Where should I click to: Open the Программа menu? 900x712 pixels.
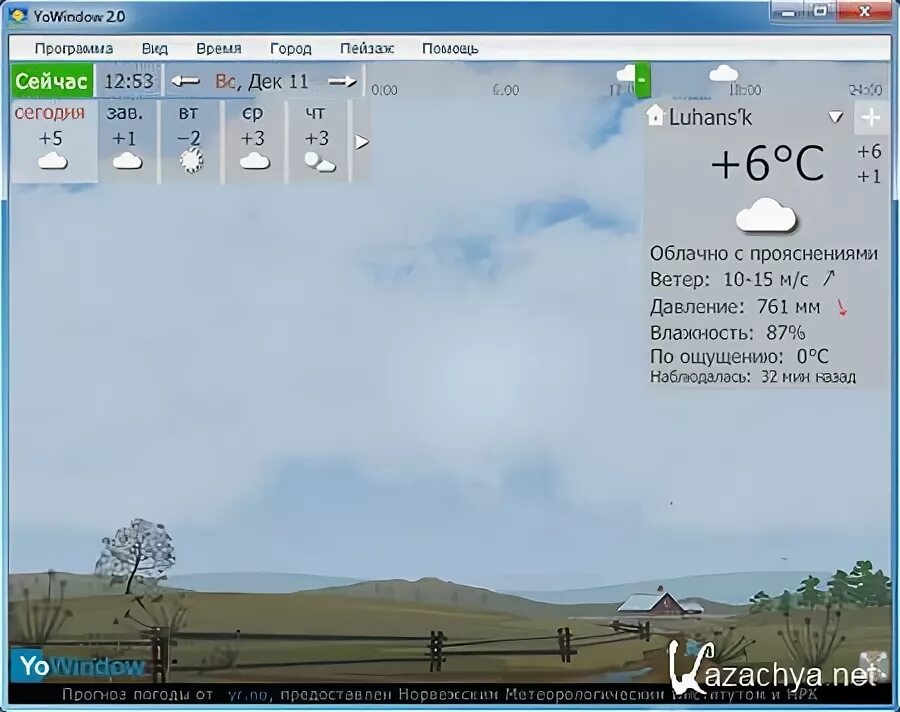tap(73, 49)
